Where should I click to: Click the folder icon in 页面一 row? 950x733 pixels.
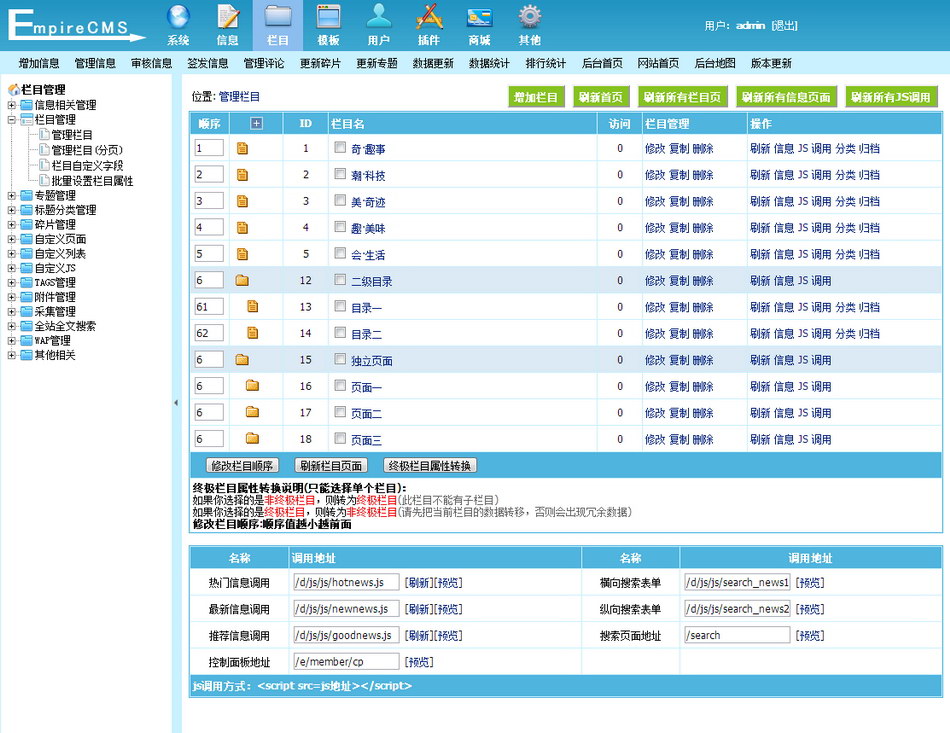coord(253,386)
